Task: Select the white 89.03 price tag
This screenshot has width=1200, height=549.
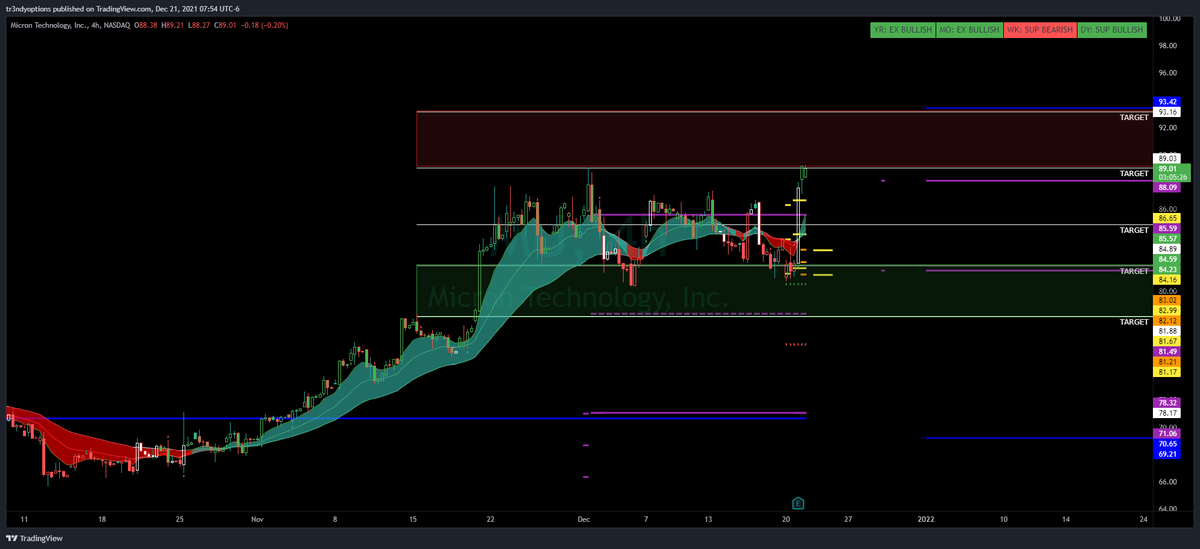Action: 1168,158
